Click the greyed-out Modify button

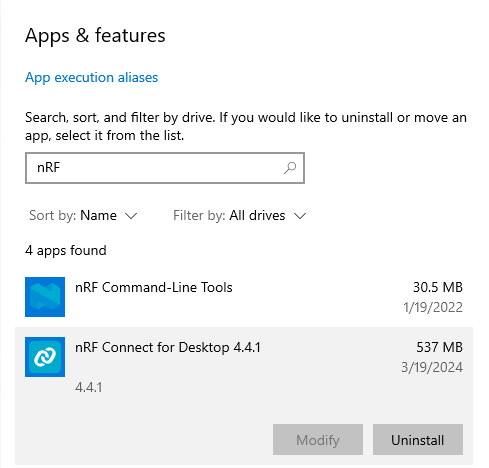click(x=318, y=440)
